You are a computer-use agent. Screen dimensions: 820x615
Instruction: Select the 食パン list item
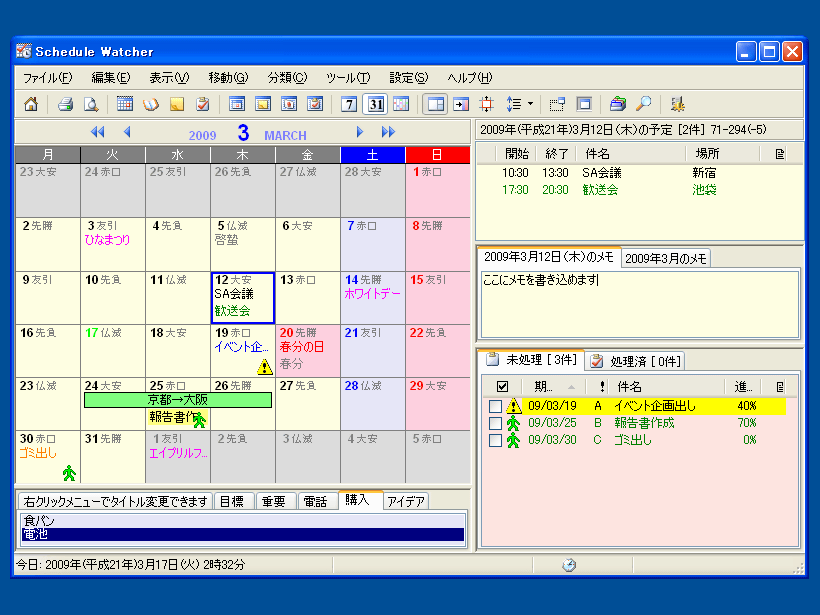[x=243, y=521]
